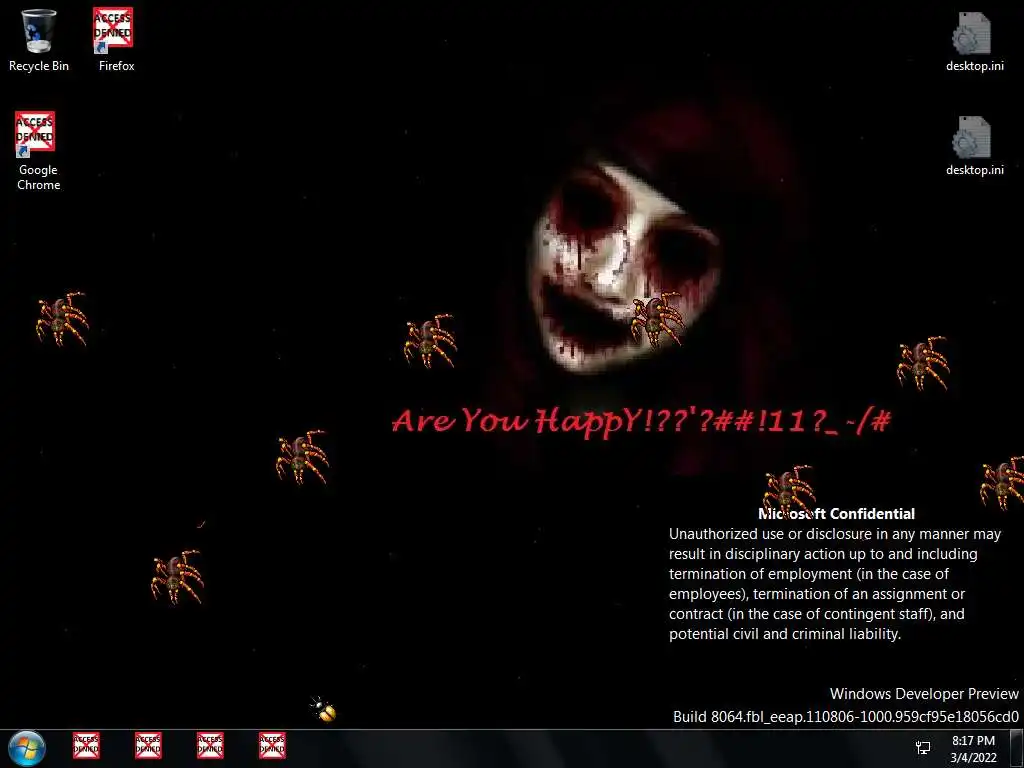Viewport: 1024px width, 768px height.
Task: Open the Recycle Bin desktop icon
Action: click(x=39, y=39)
